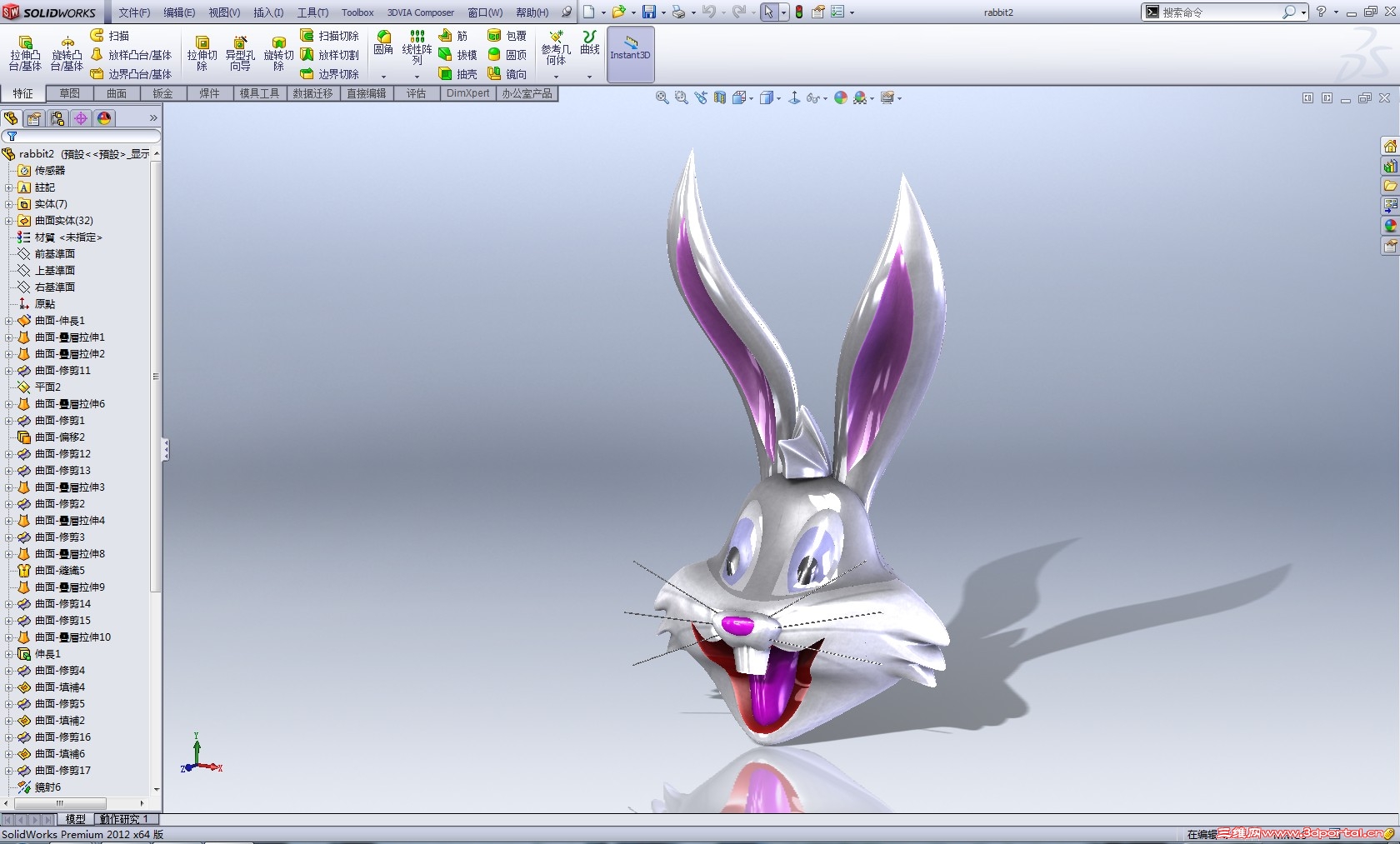
Task: Choose the 扫描切除 swept cut tool
Action: click(x=330, y=36)
